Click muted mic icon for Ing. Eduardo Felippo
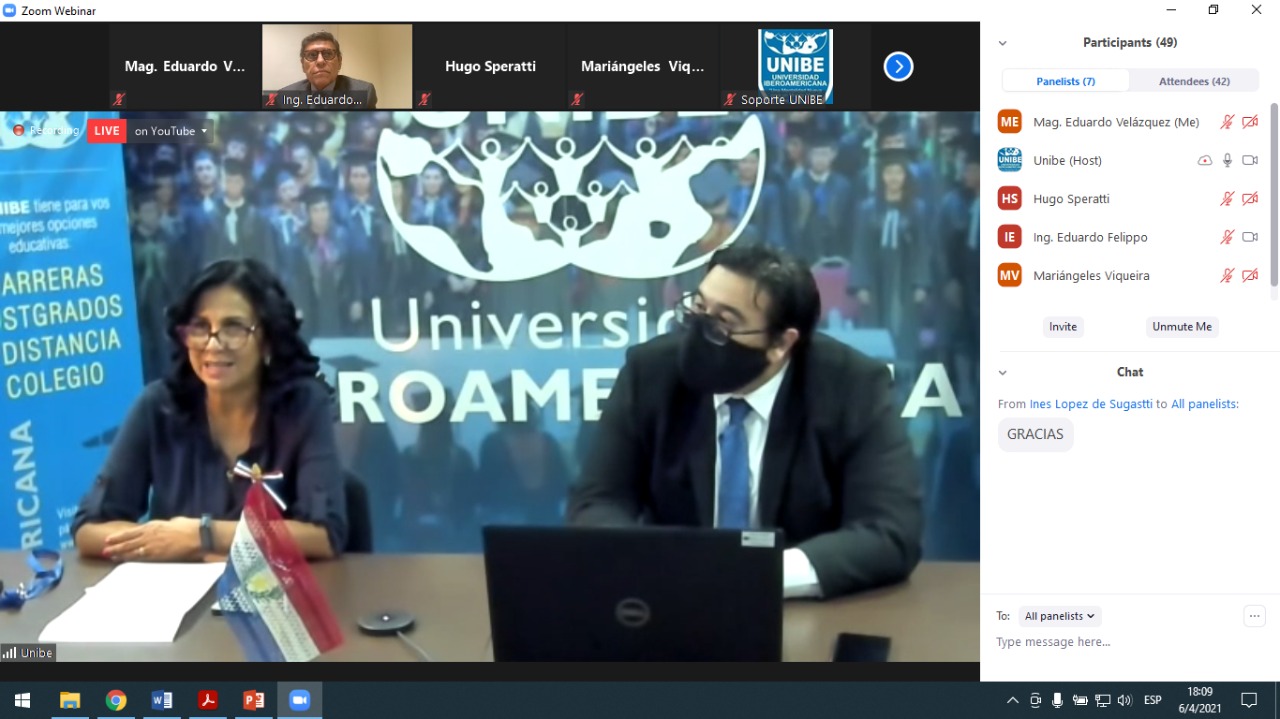 coord(1227,237)
